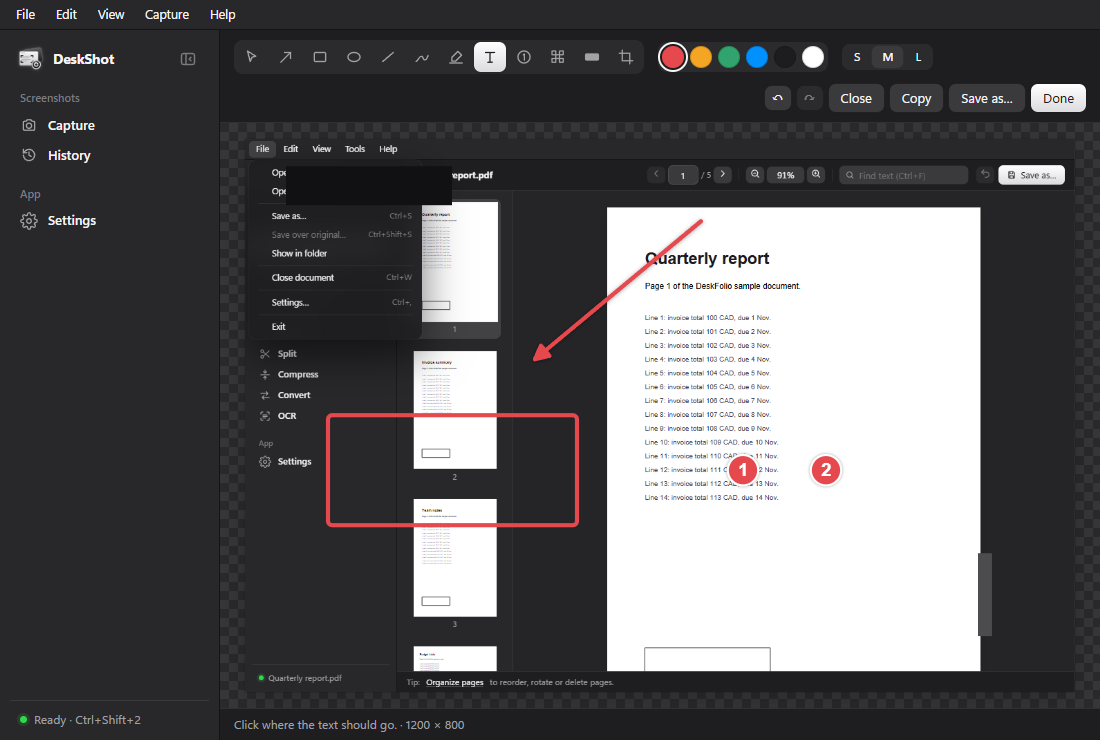Screen dimensions: 1100x740
Task: Open the Help menu
Action: pos(222,15)
